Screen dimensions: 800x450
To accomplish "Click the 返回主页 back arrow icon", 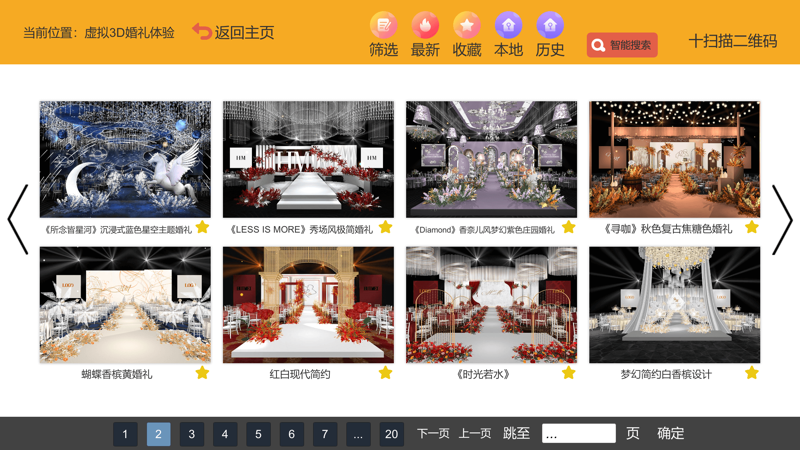I will [202, 32].
